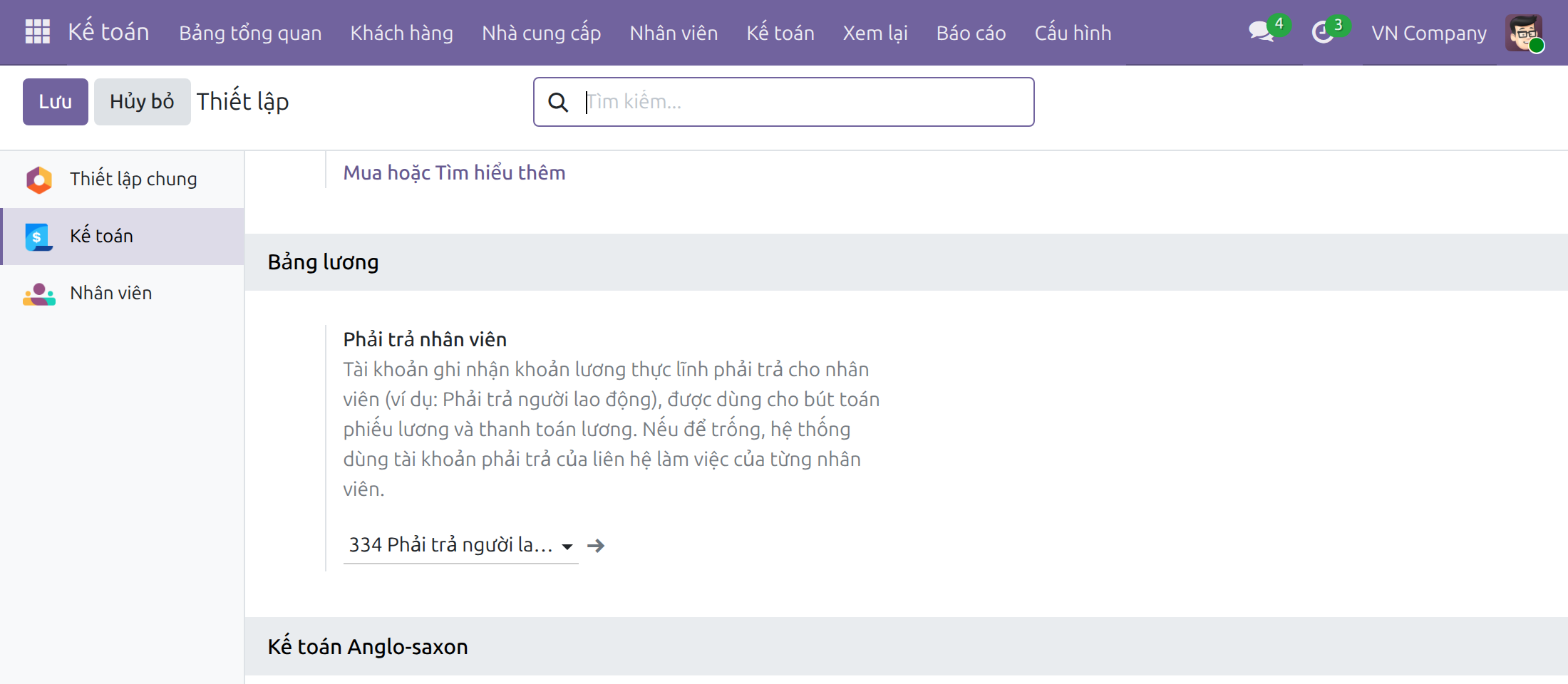The height and width of the screenshot is (684, 1568).
Task: Follow the Mua hoặc Tìm hiểu thêm link
Action: [454, 173]
